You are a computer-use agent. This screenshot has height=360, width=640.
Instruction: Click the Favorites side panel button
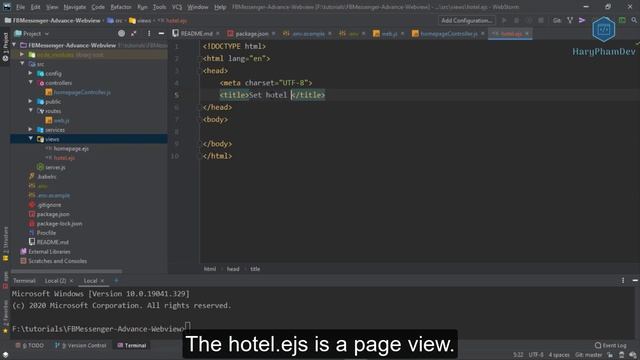coord(5,318)
